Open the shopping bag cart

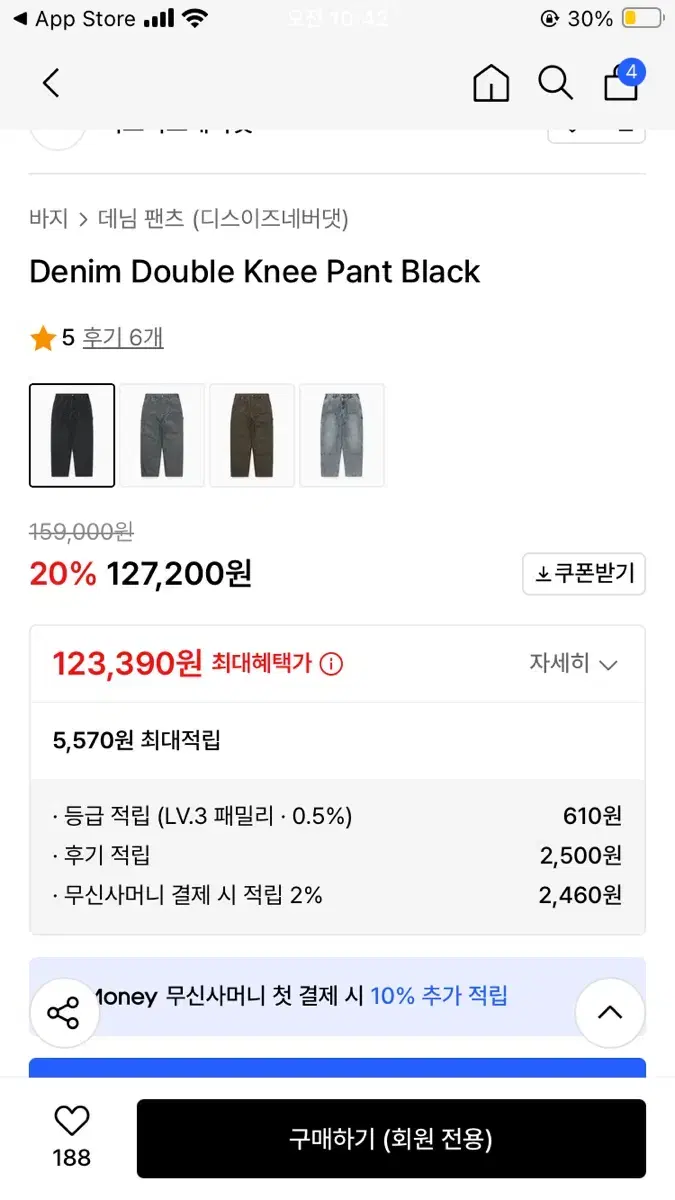(x=622, y=82)
